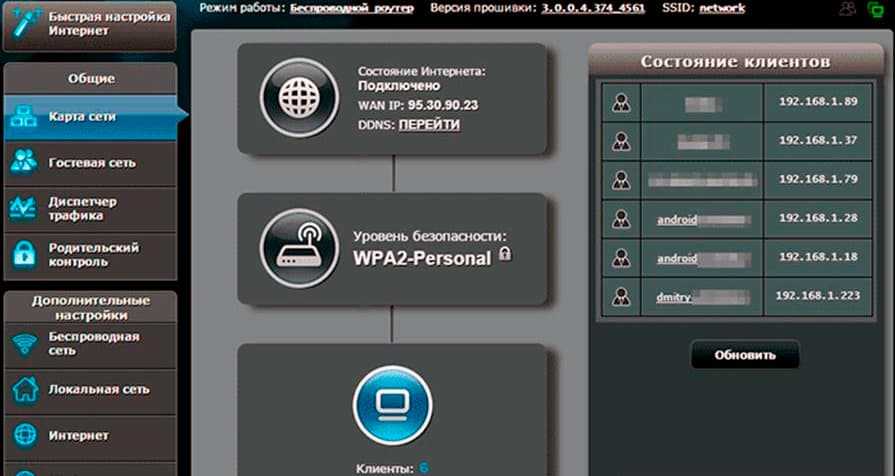Open the Карта сети menu item
Image resolution: width=895 pixels, height=476 pixels.
pos(90,116)
